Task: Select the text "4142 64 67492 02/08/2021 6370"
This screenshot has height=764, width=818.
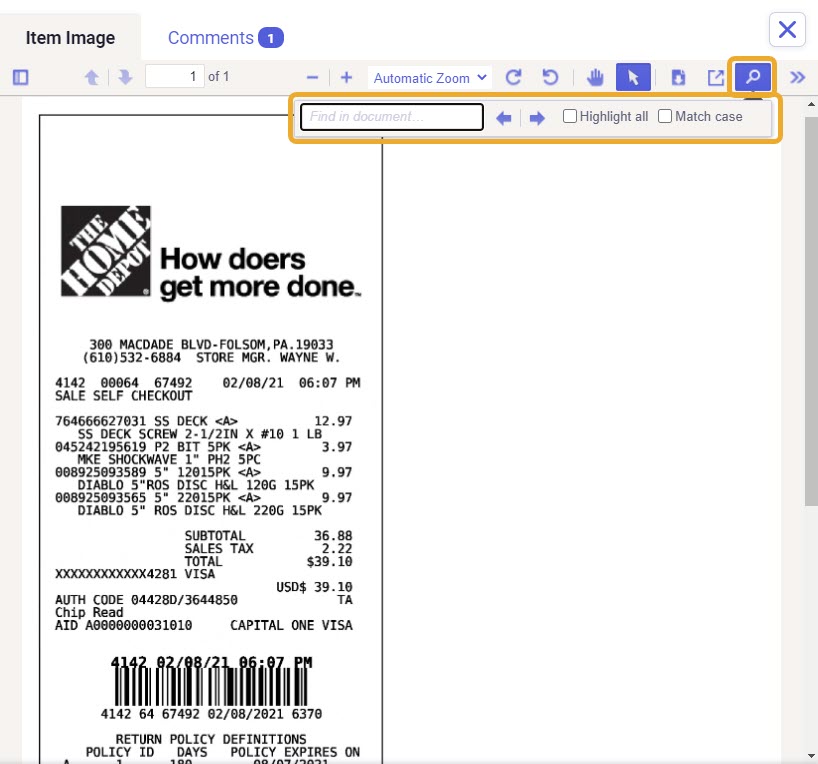Action: (211, 714)
